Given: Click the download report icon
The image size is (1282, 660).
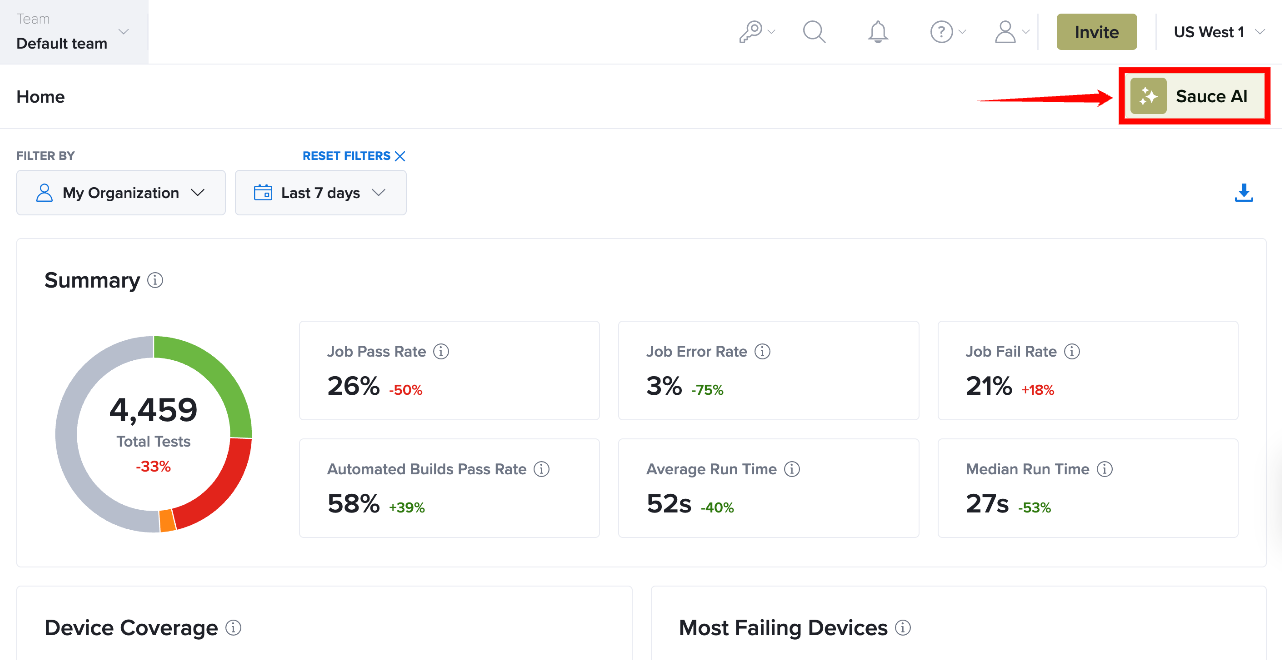Looking at the screenshot, I should coord(1244,193).
